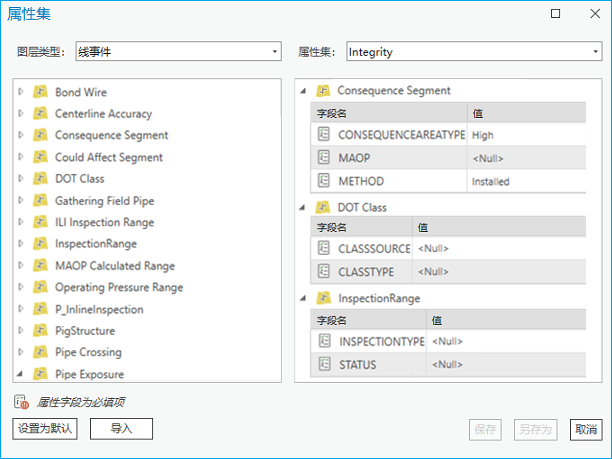Image resolution: width=612 pixels, height=459 pixels.
Task: Click the METHOD field icon
Action: click(324, 181)
